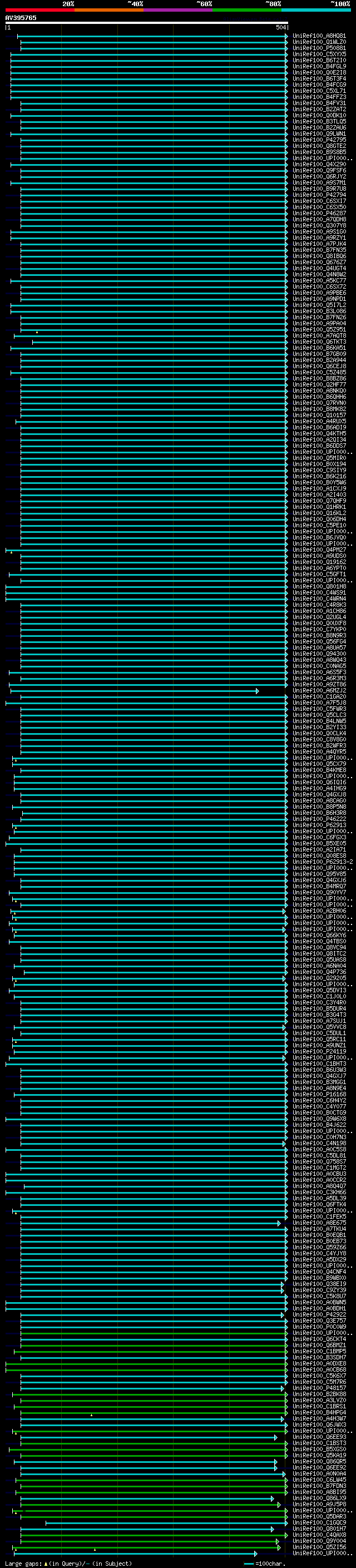356x1568 pixels.
Task: Select hit label UniRef100_Q86LX9
Action: point(319,1498)
